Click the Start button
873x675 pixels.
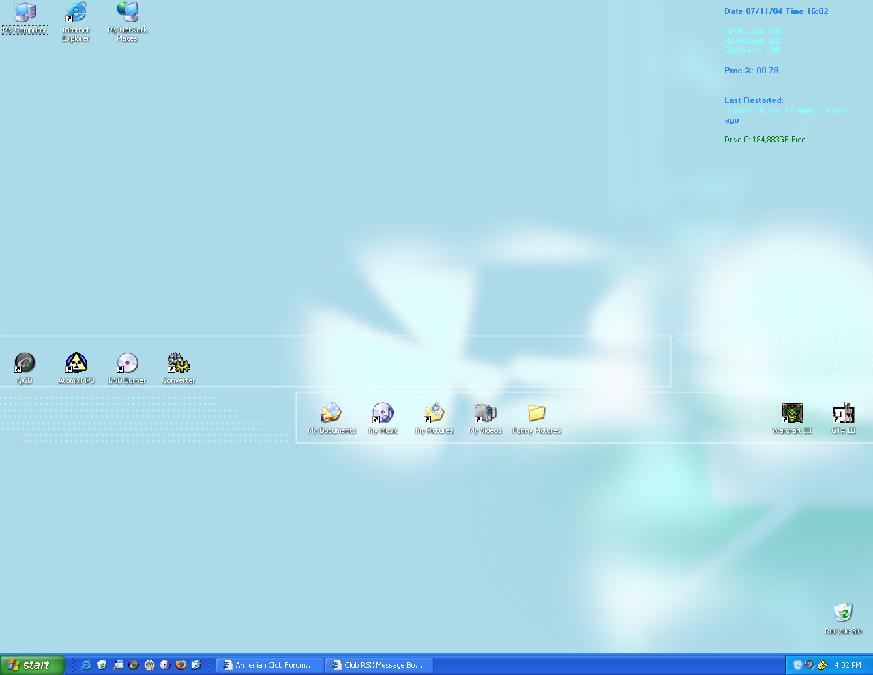[x=32, y=665]
